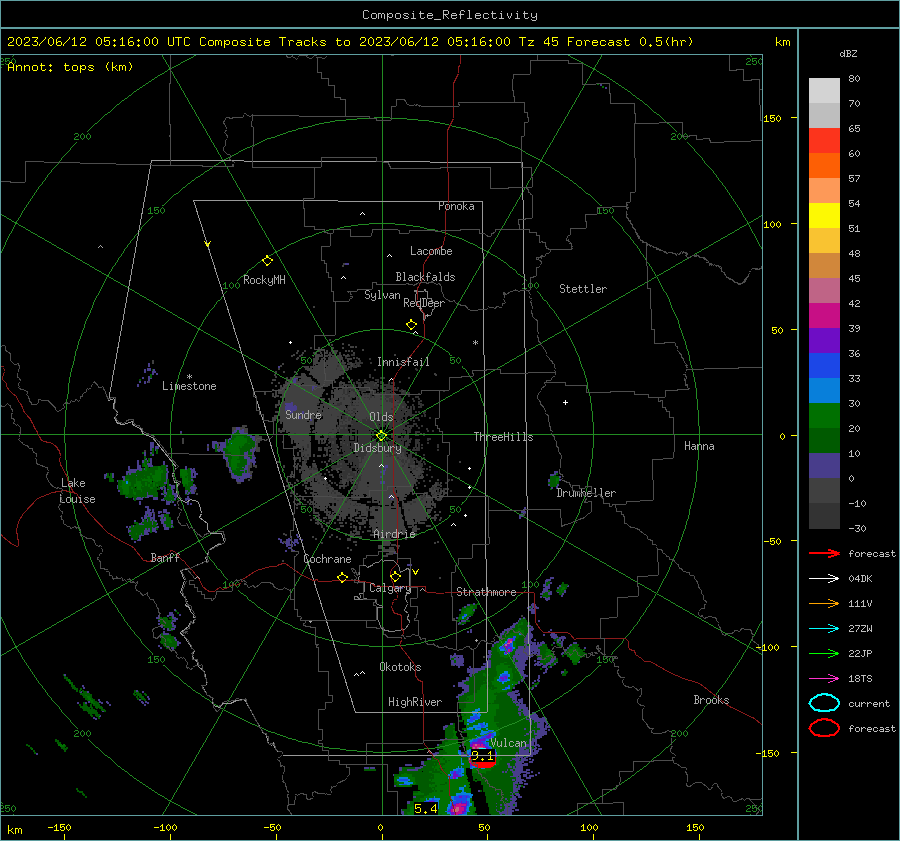The image size is (900, 841).
Task: Click the white 04DK arrow legend icon
Action: 824,578
